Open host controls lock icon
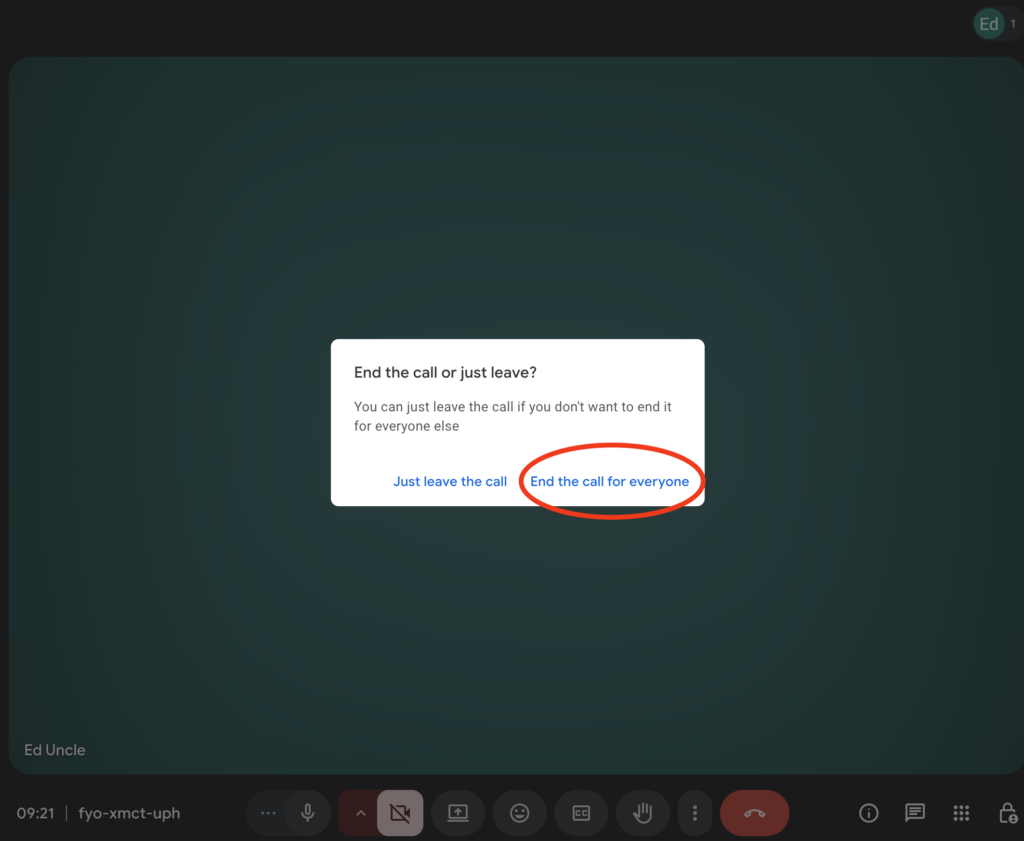Viewport: 1024px width, 841px height. [x=1008, y=813]
